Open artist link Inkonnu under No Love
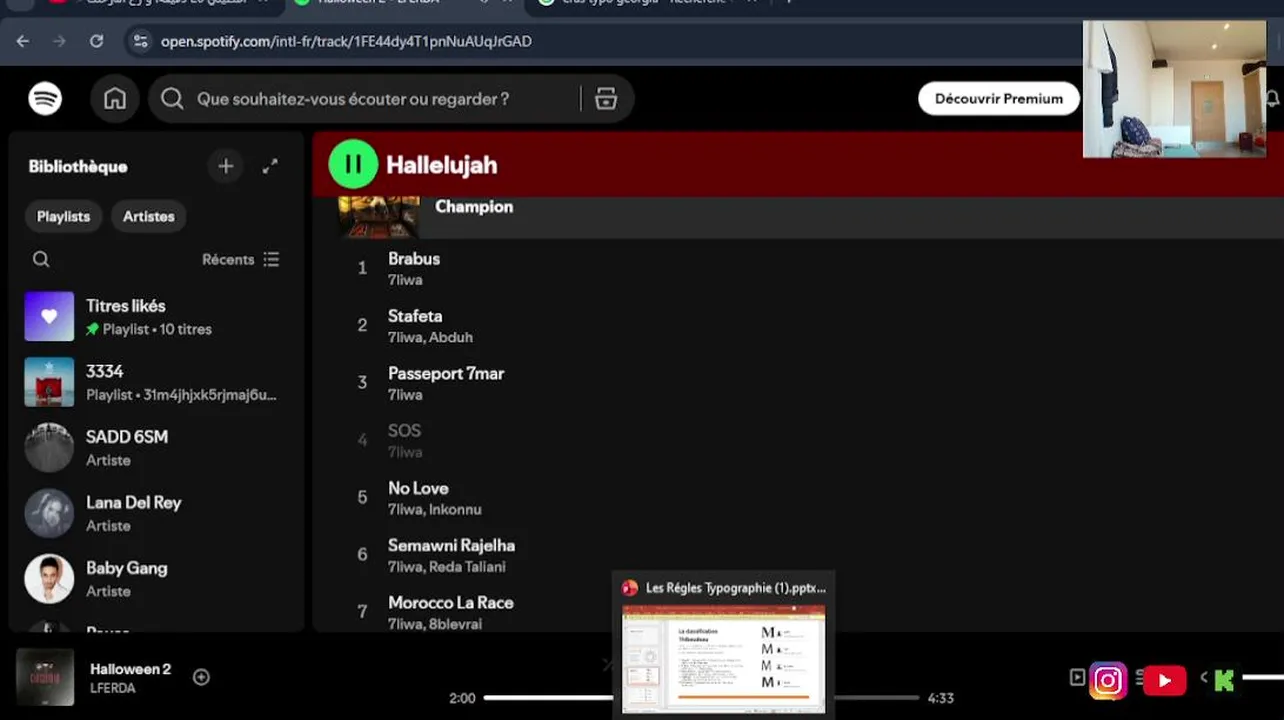This screenshot has width=1284, height=720. click(x=455, y=509)
